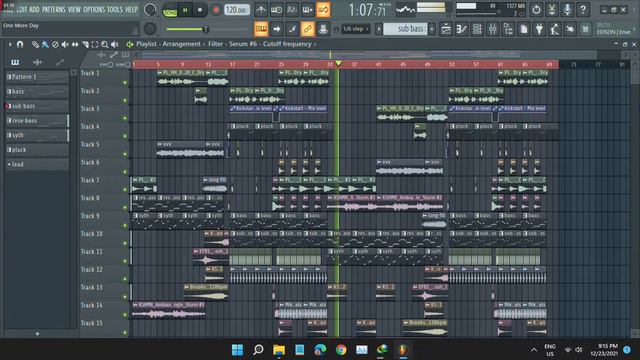Open playlist options menu arrow
The height and width of the screenshot is (360, 640).
coord(10,44)
